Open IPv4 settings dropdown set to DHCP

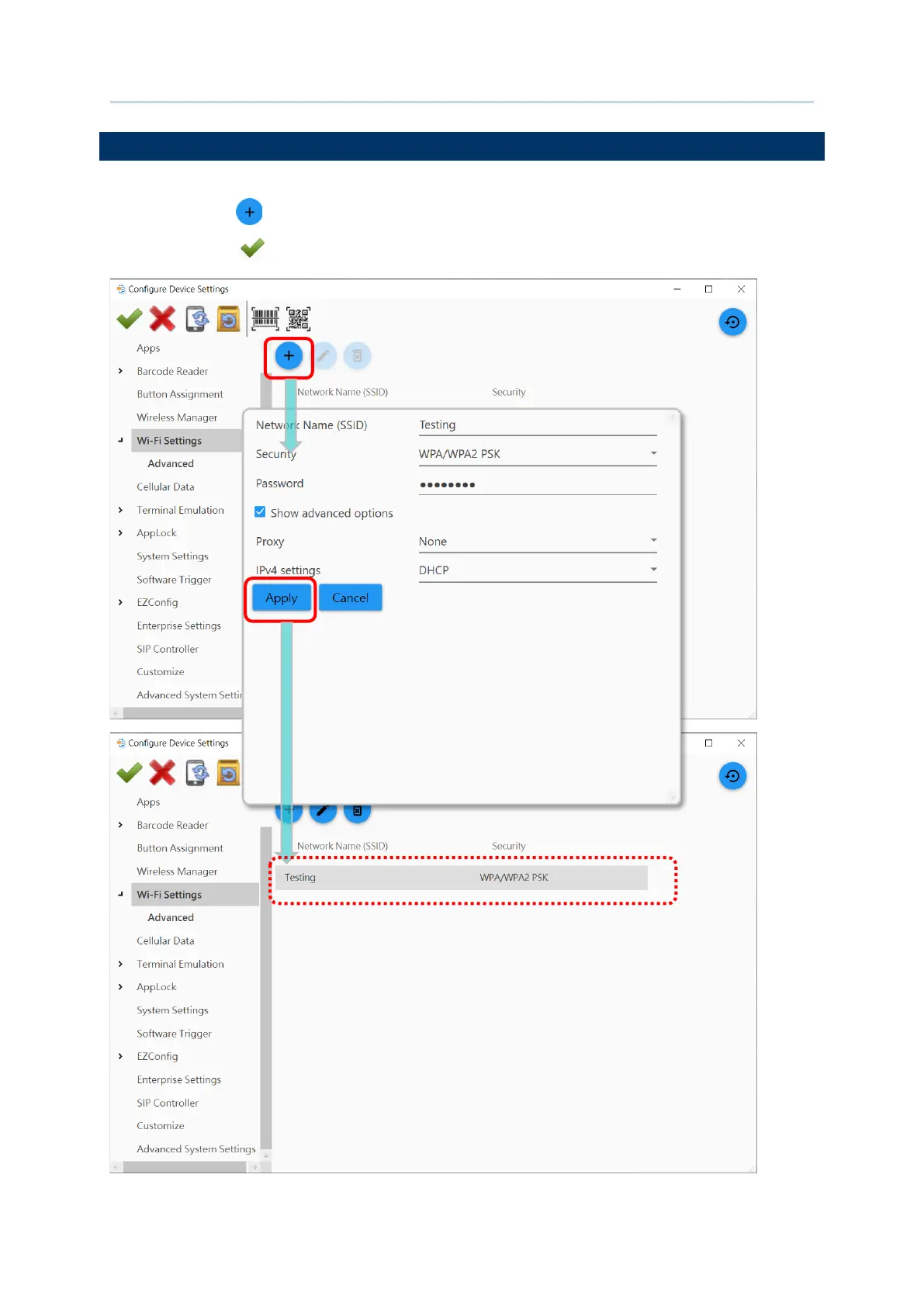538,570
